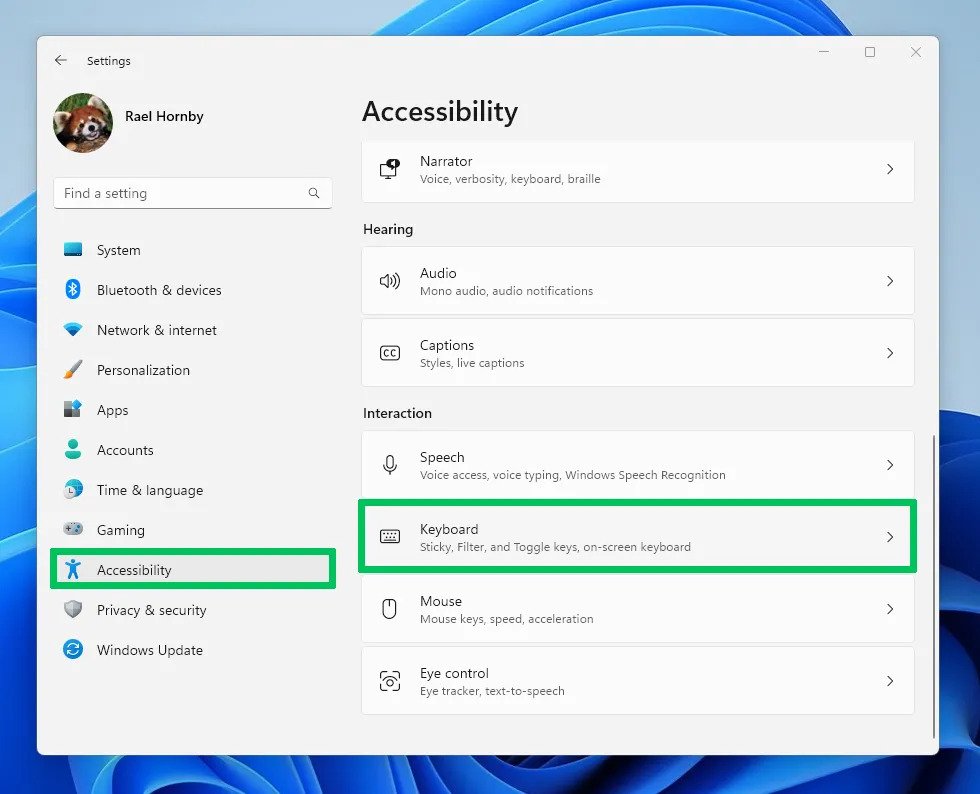Click the Captions CC icon
Viewport: 980px width, 794px height.
390,353
